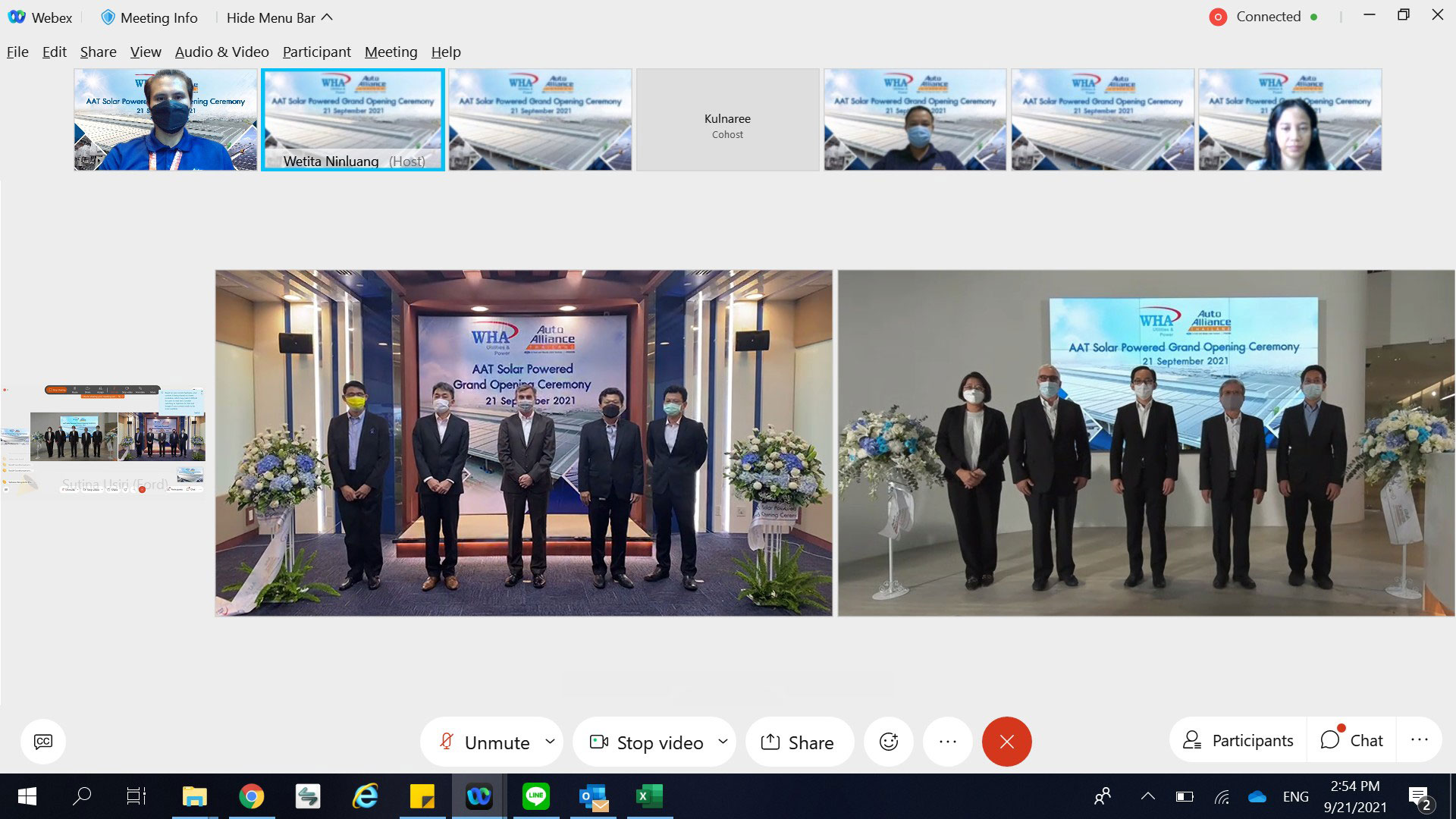Click left ceremony photo in shared content
The image size is (1456, 819).
click(523, 443)
